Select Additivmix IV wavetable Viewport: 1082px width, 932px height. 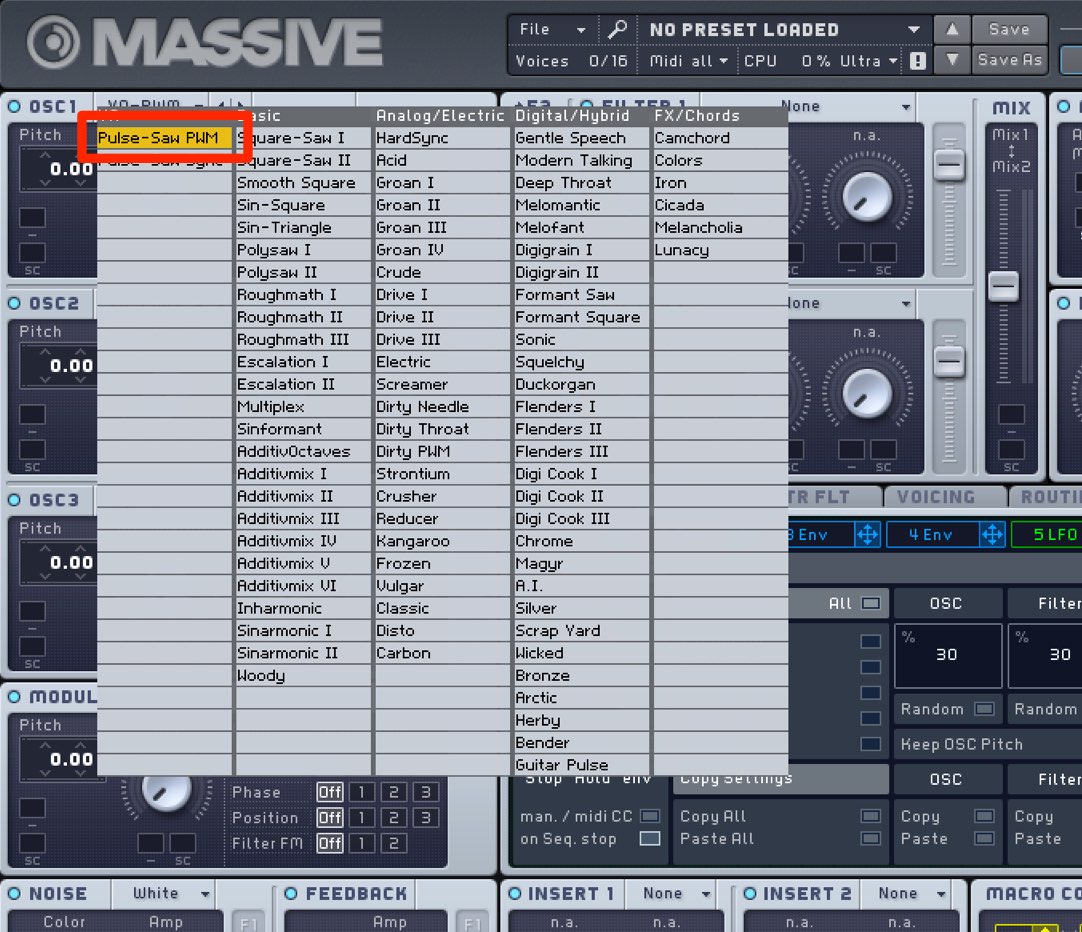tap(302, 541)
